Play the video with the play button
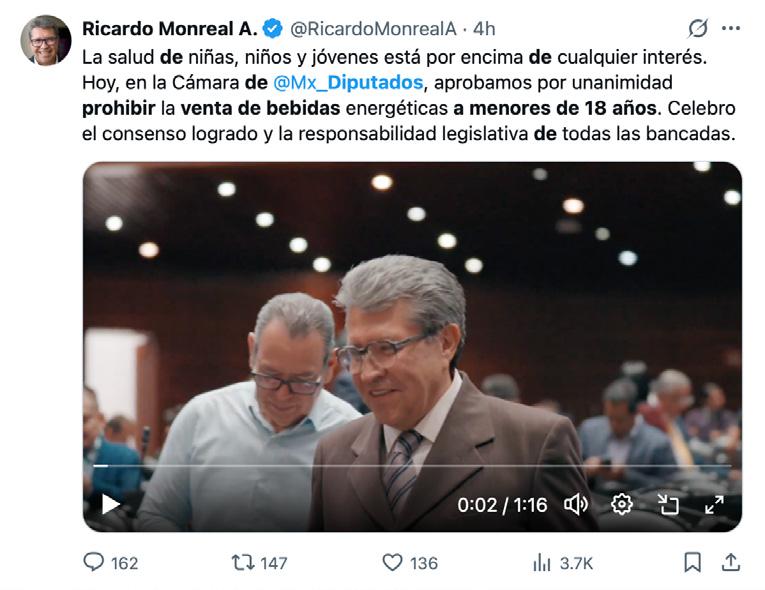Screen dimensions: 765x590 111,504
